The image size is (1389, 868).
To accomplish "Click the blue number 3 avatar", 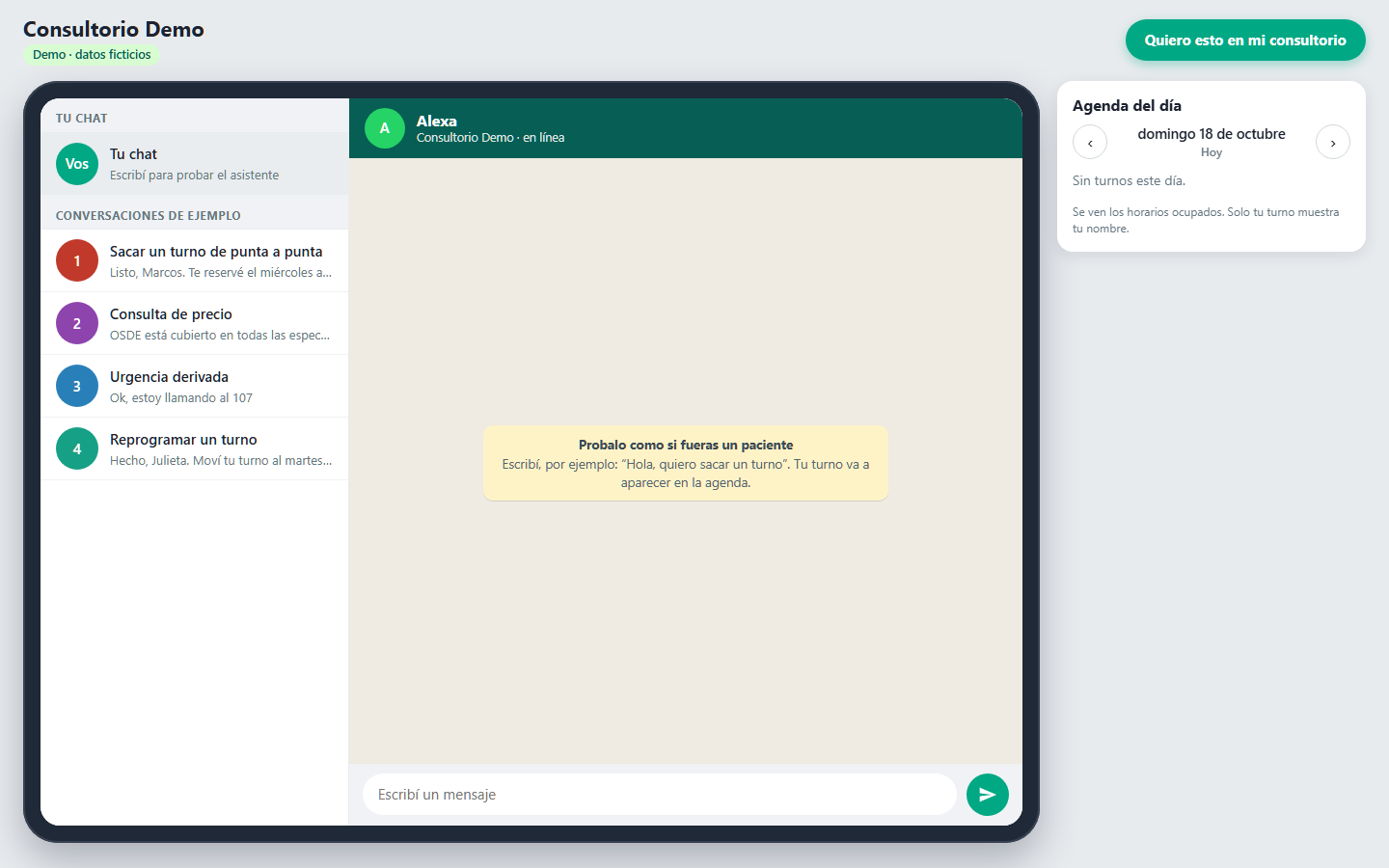I will pyautogui.click(x=77, y=386).
